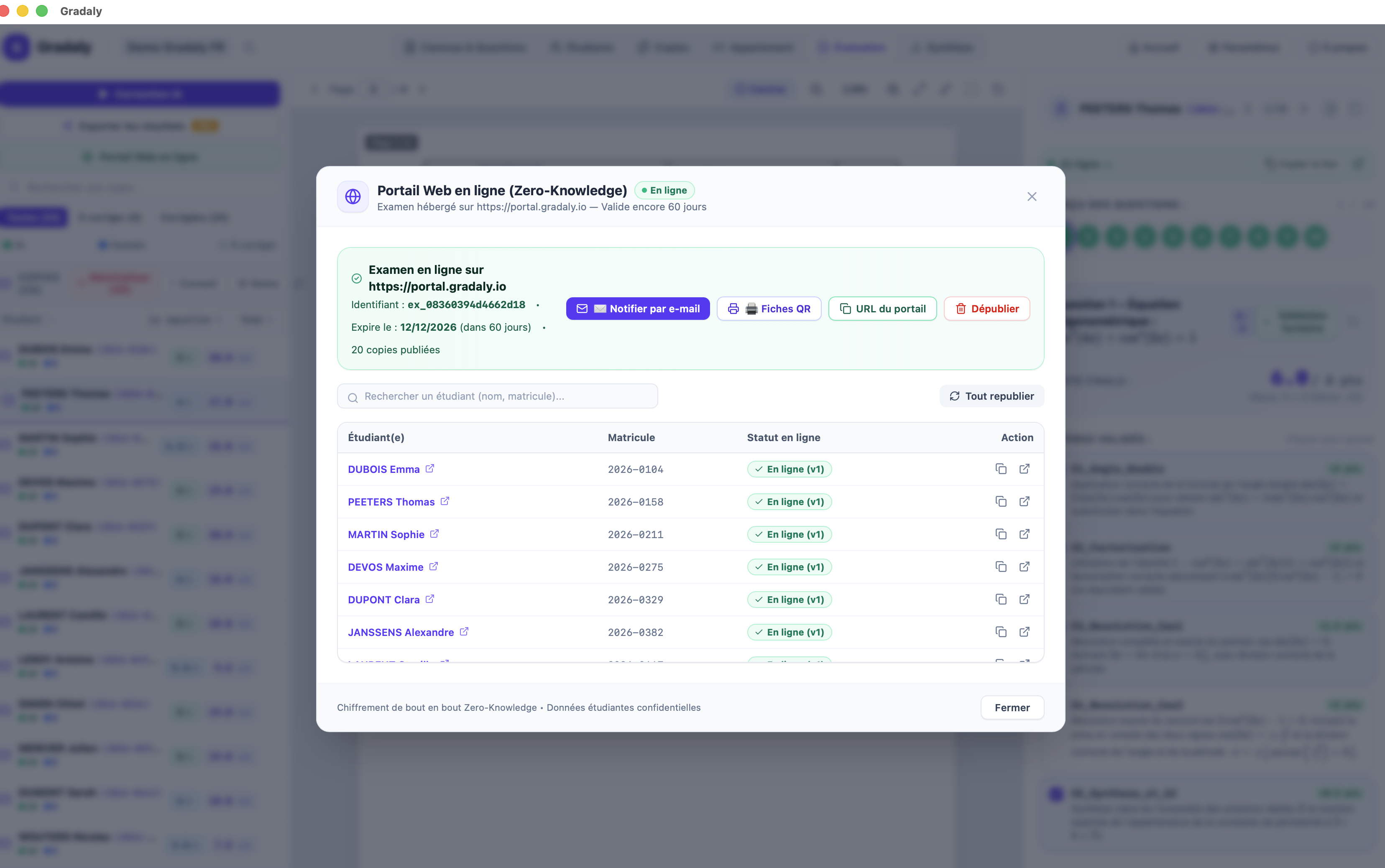Image resolution: width=1385 pixels, height=868 pixels.
Task: Copy link for JANSSENS Alexandre row
Action: pos(1000,632)
